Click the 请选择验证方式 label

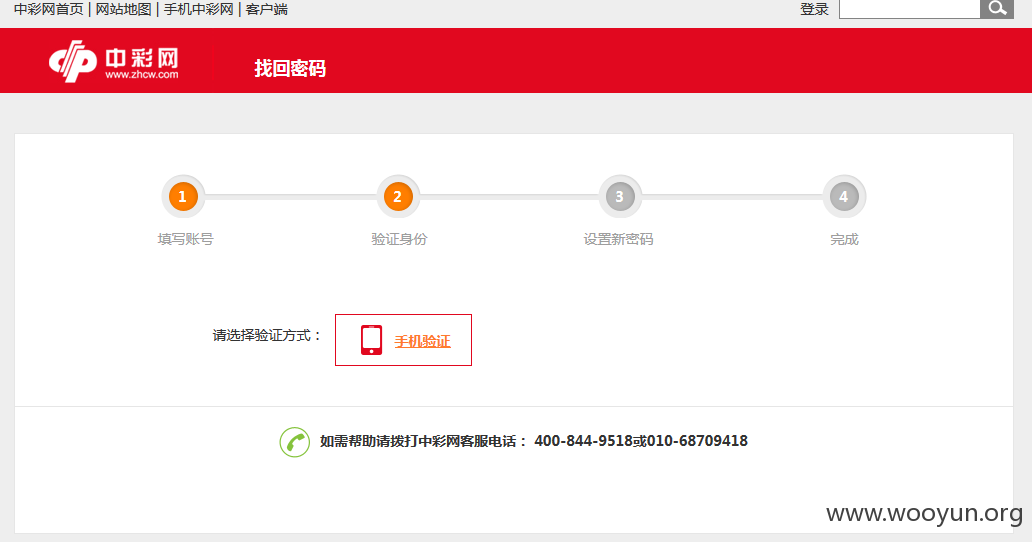pos(267,335)
